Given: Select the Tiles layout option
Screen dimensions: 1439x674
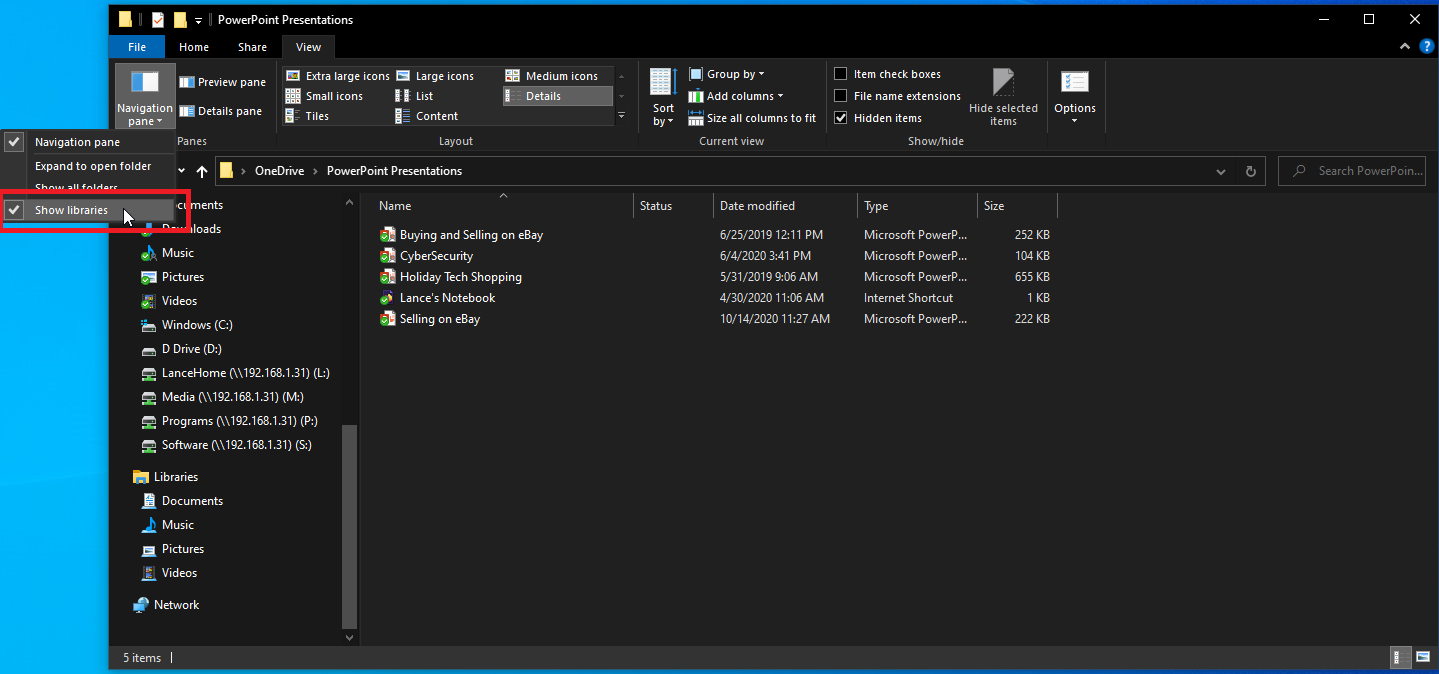Looking at the screenshot, I should (307, 116).
